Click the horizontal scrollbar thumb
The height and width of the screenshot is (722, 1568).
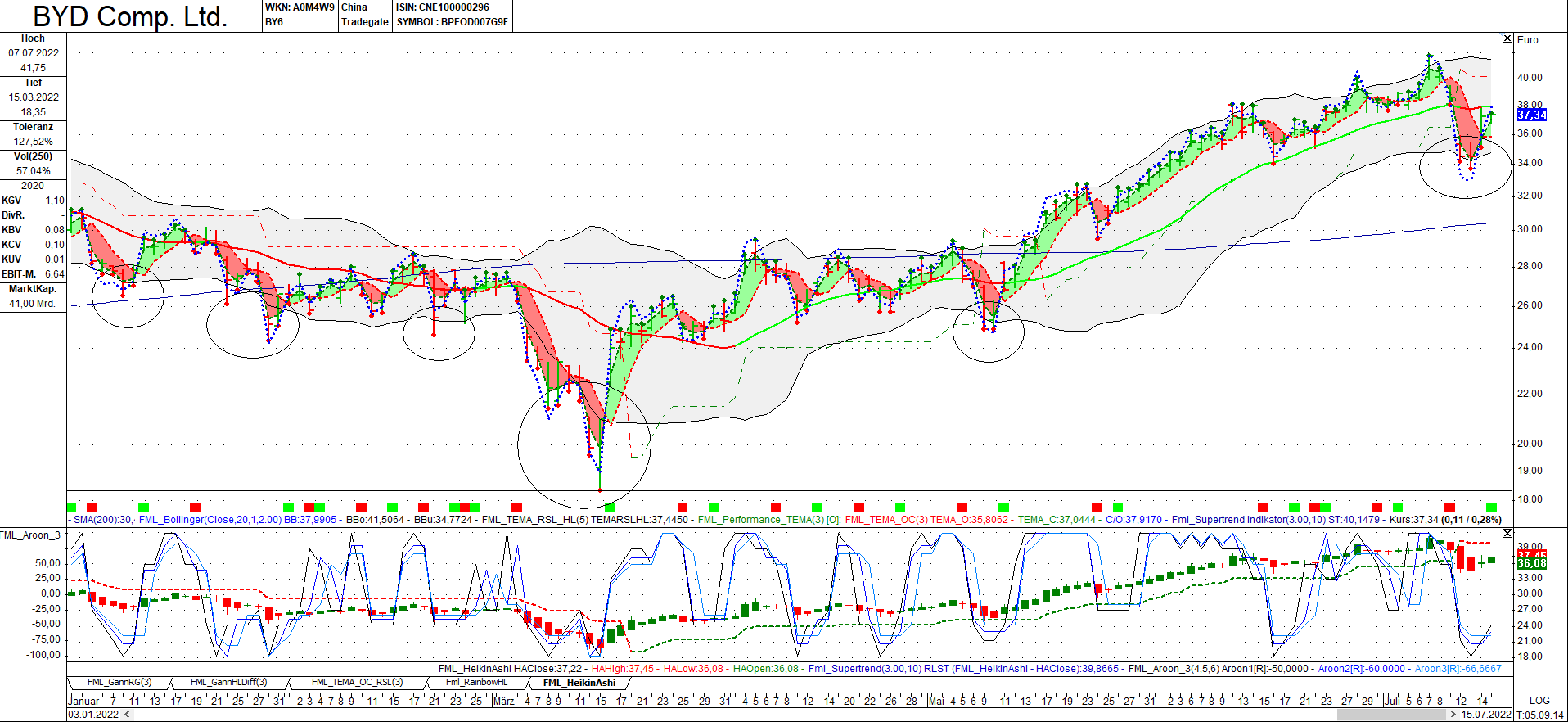(1390, 715)
